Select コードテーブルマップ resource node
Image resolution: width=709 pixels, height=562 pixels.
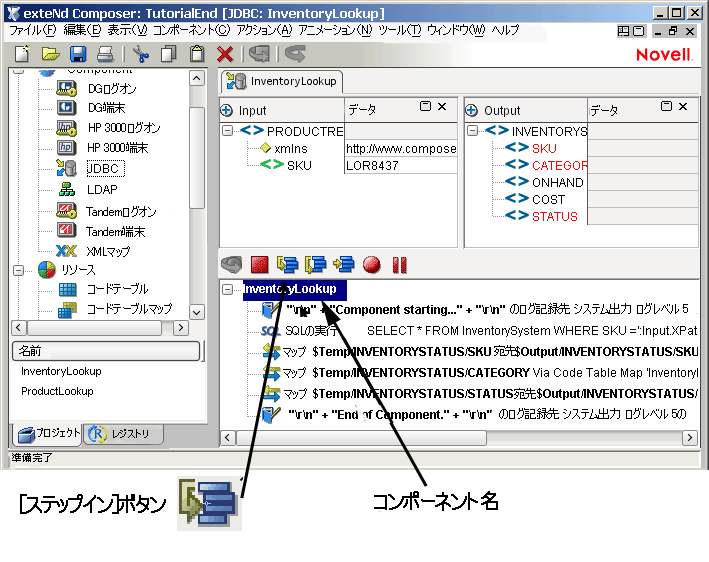pos(129,309)
